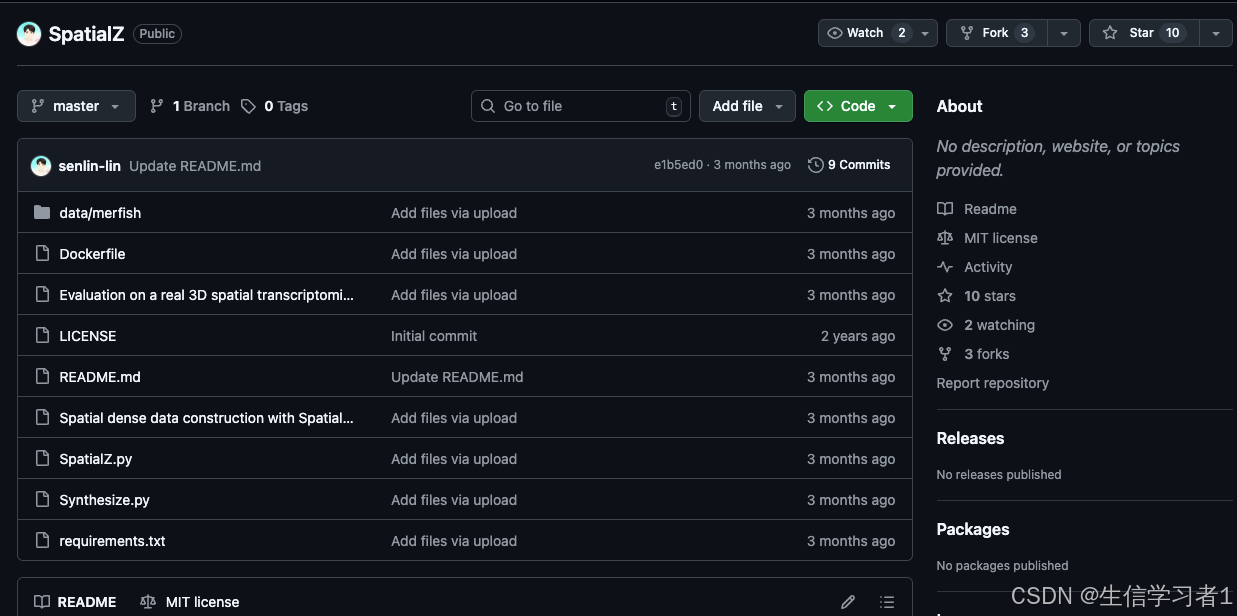Click the fork count badge 3

[x=1024, y=33]
